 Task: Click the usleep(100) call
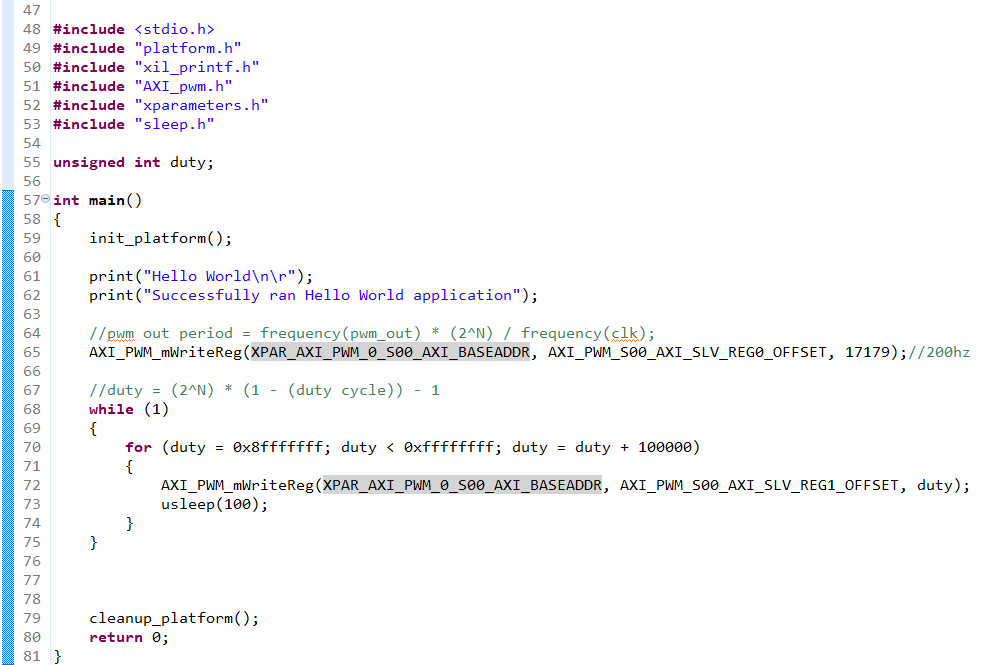214,504
